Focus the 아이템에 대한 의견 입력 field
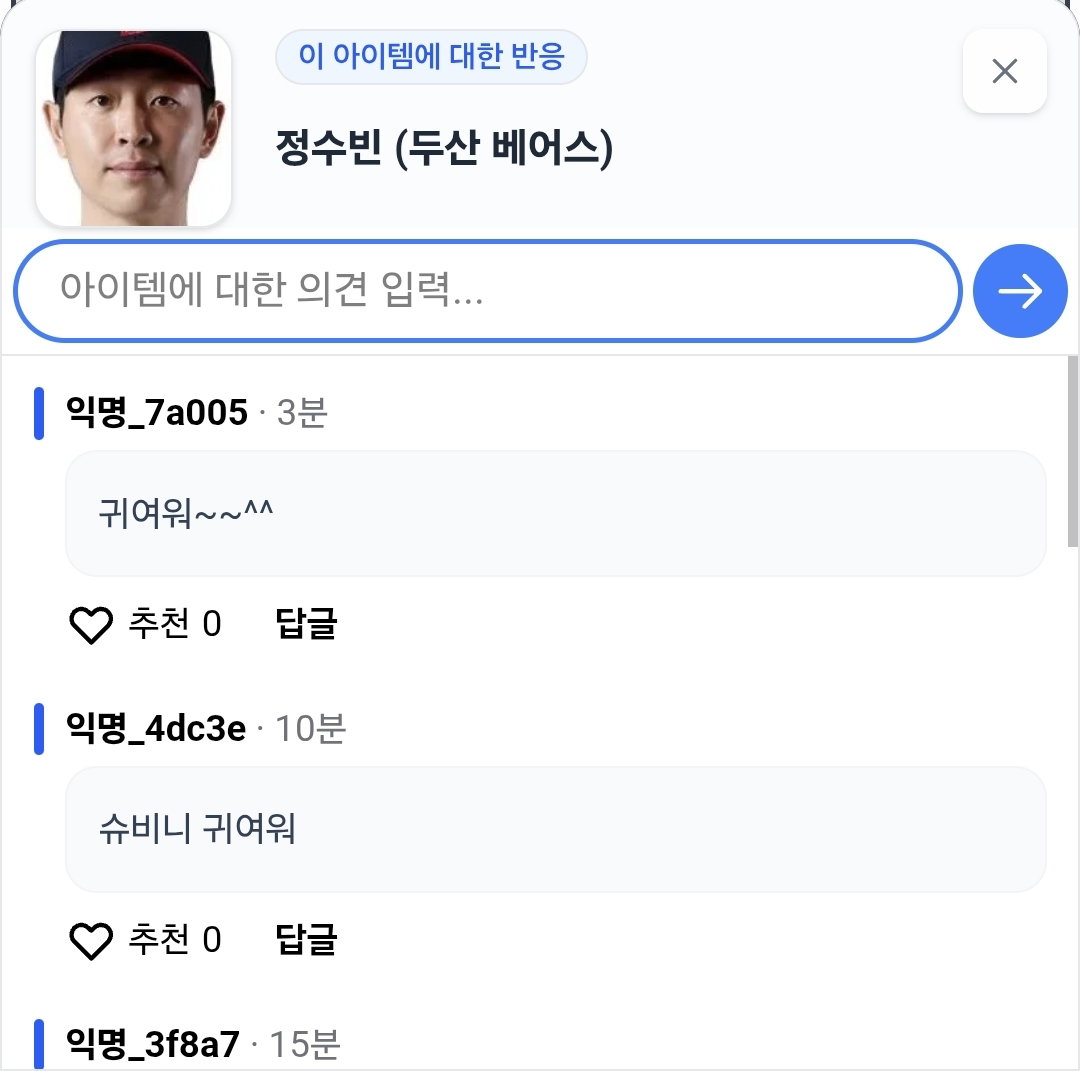1080x1071 pixels. (487, 291)
